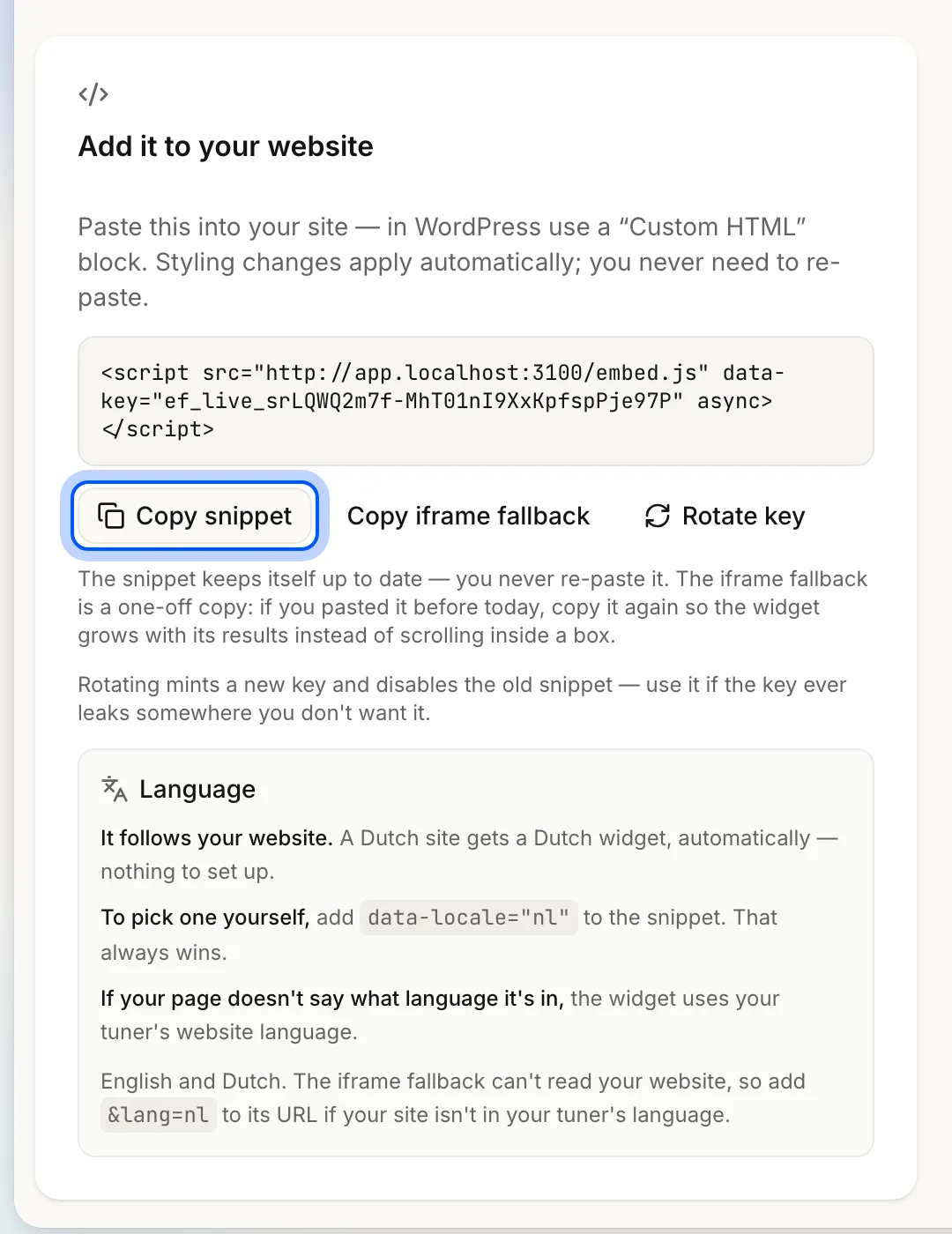This screenshot has height=1234, width=952.
Task: Click the 'To pick one yourself,' text
Action: 205,918
